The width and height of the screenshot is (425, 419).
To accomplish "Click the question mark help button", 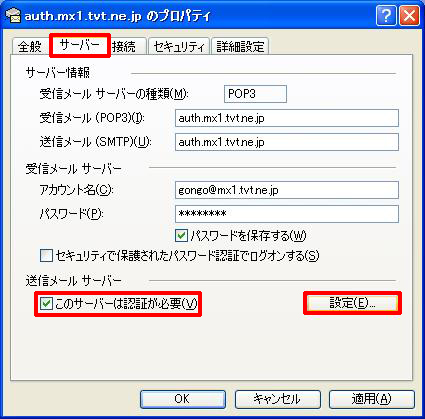I will (x=386, y=15).
